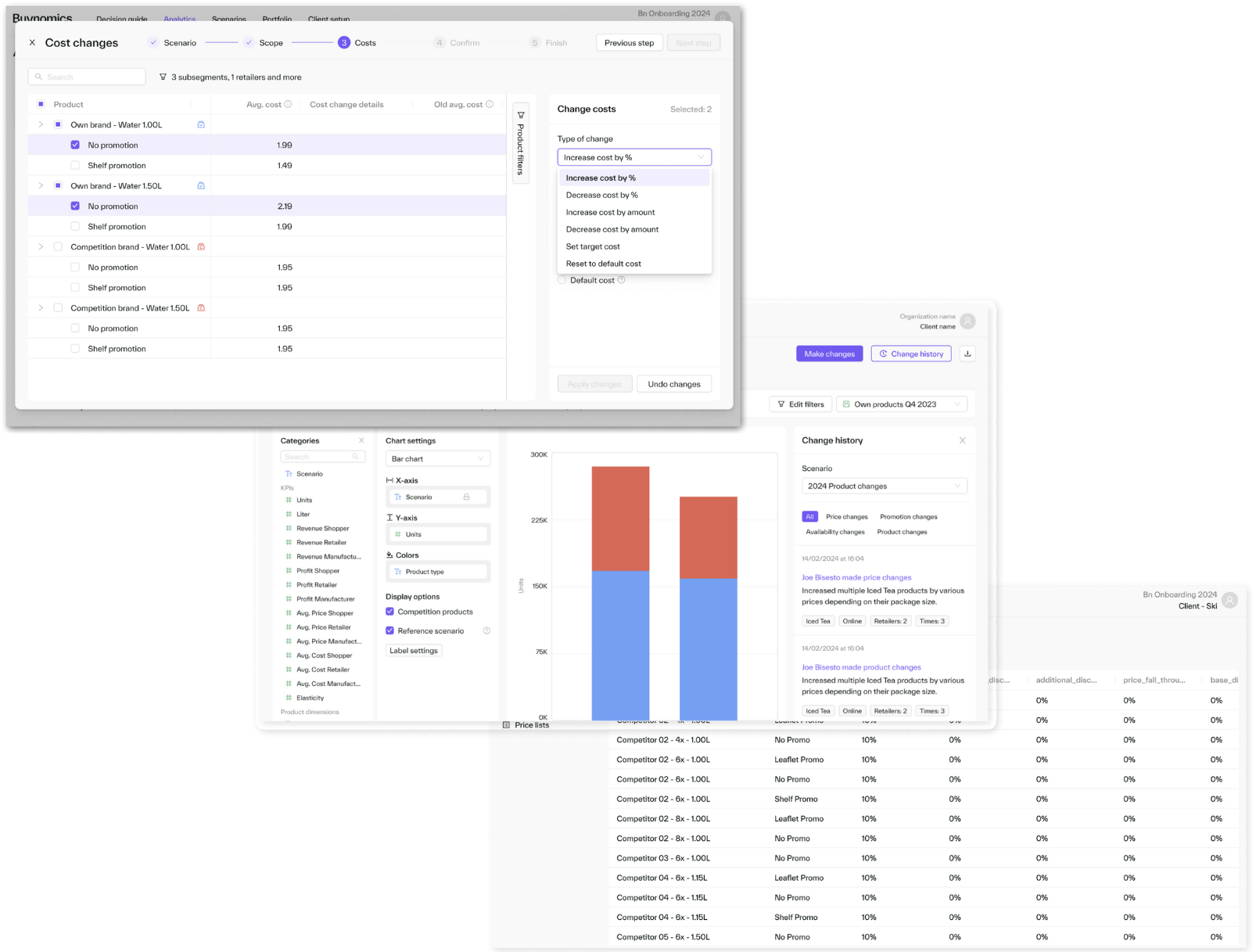
Task: Switch to the Scenarios tab
Action: click(228, 19)
